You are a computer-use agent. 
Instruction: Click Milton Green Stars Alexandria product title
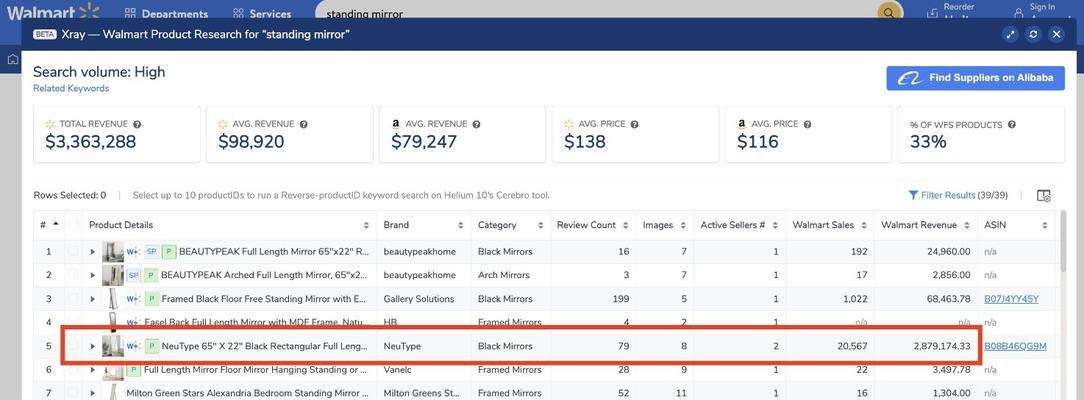pos(247,393)
